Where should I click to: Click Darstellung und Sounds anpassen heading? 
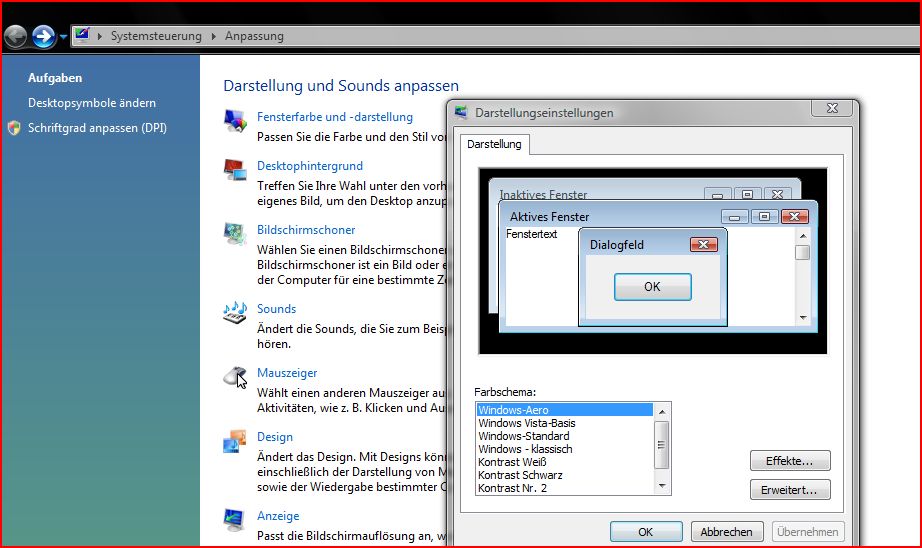pyautogui.click(x=341, y=86)
